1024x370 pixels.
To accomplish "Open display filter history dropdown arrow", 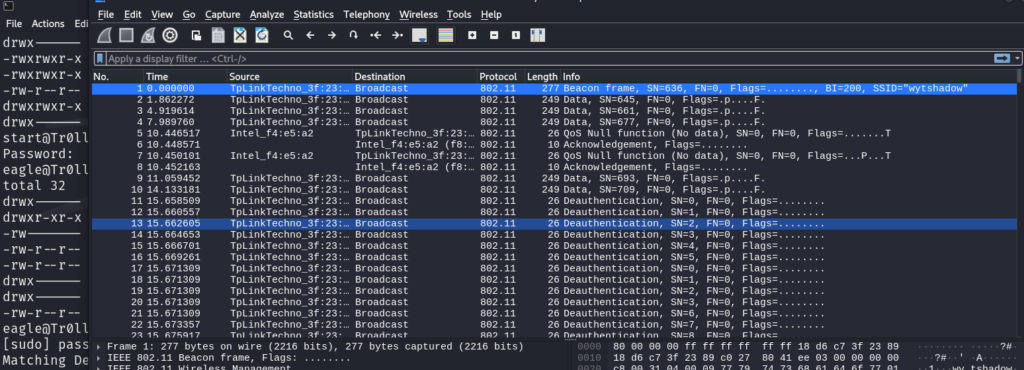I will (1017, 59).
